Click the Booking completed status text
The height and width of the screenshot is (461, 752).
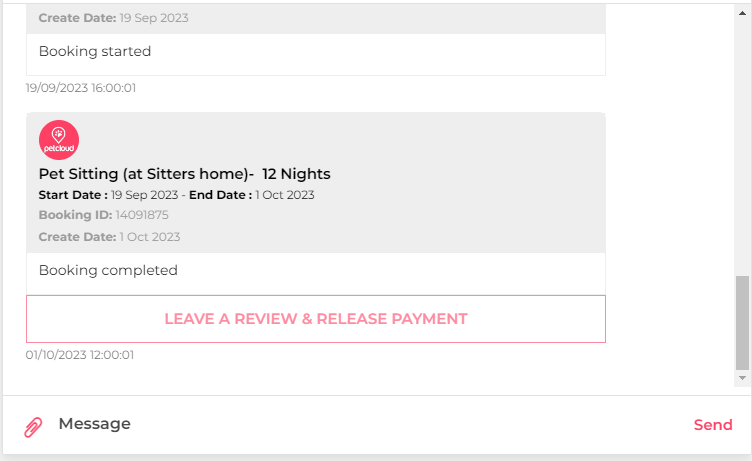coord(108,270)
